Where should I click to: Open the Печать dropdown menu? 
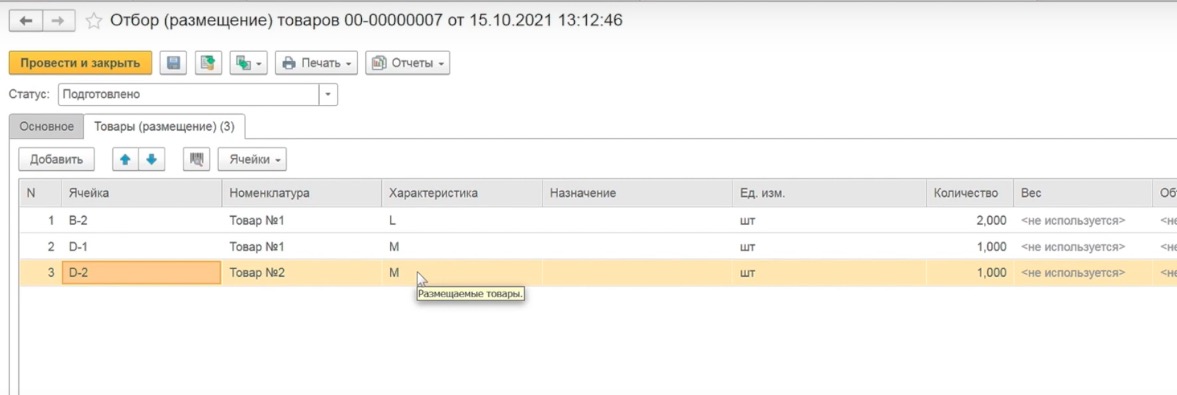316,63
